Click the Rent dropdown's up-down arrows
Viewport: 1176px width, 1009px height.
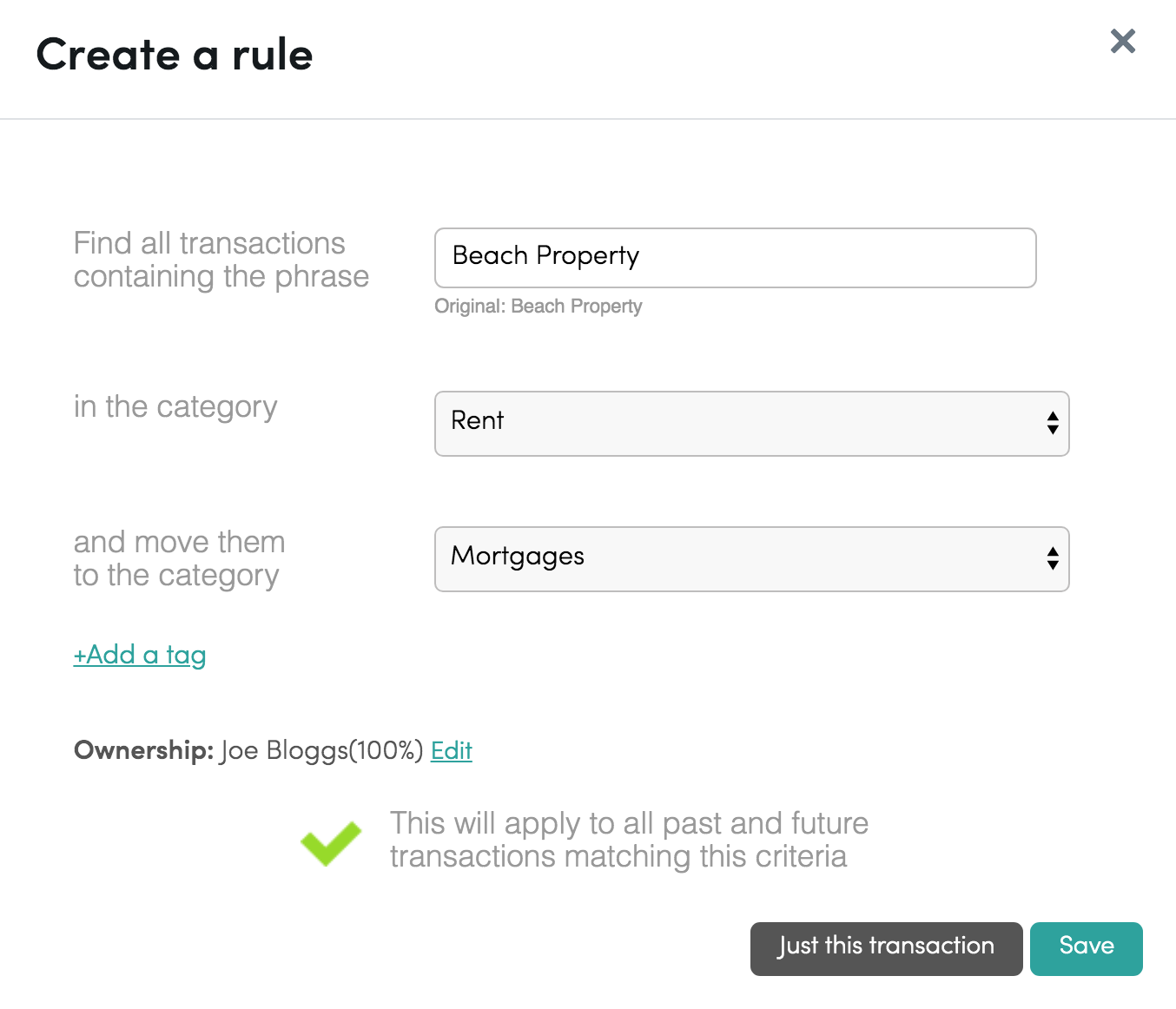(1053, 423)
